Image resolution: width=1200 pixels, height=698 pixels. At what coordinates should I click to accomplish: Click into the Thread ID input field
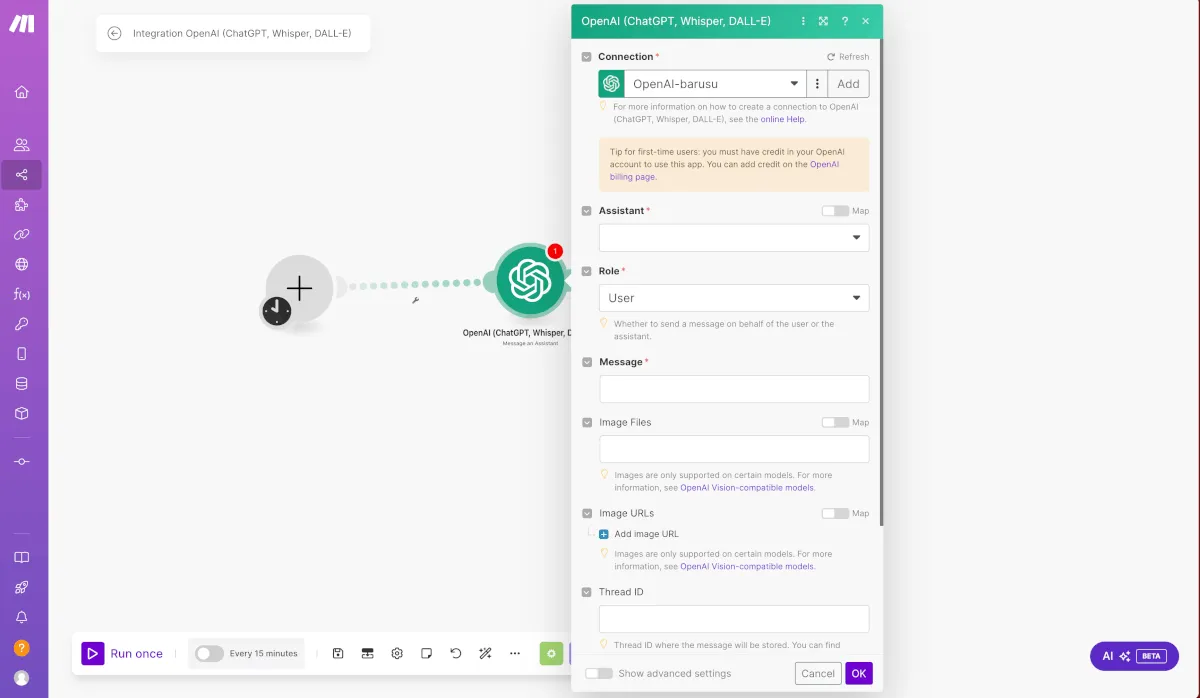tap(734, 619)
